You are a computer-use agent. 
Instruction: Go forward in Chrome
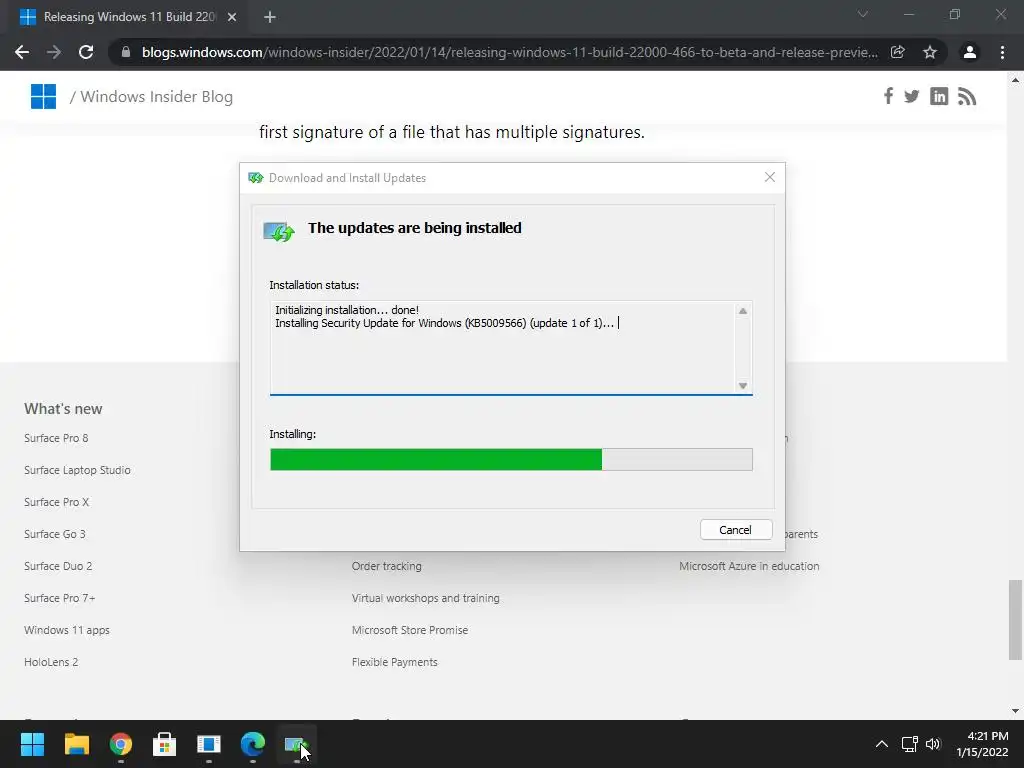(54, 52)
